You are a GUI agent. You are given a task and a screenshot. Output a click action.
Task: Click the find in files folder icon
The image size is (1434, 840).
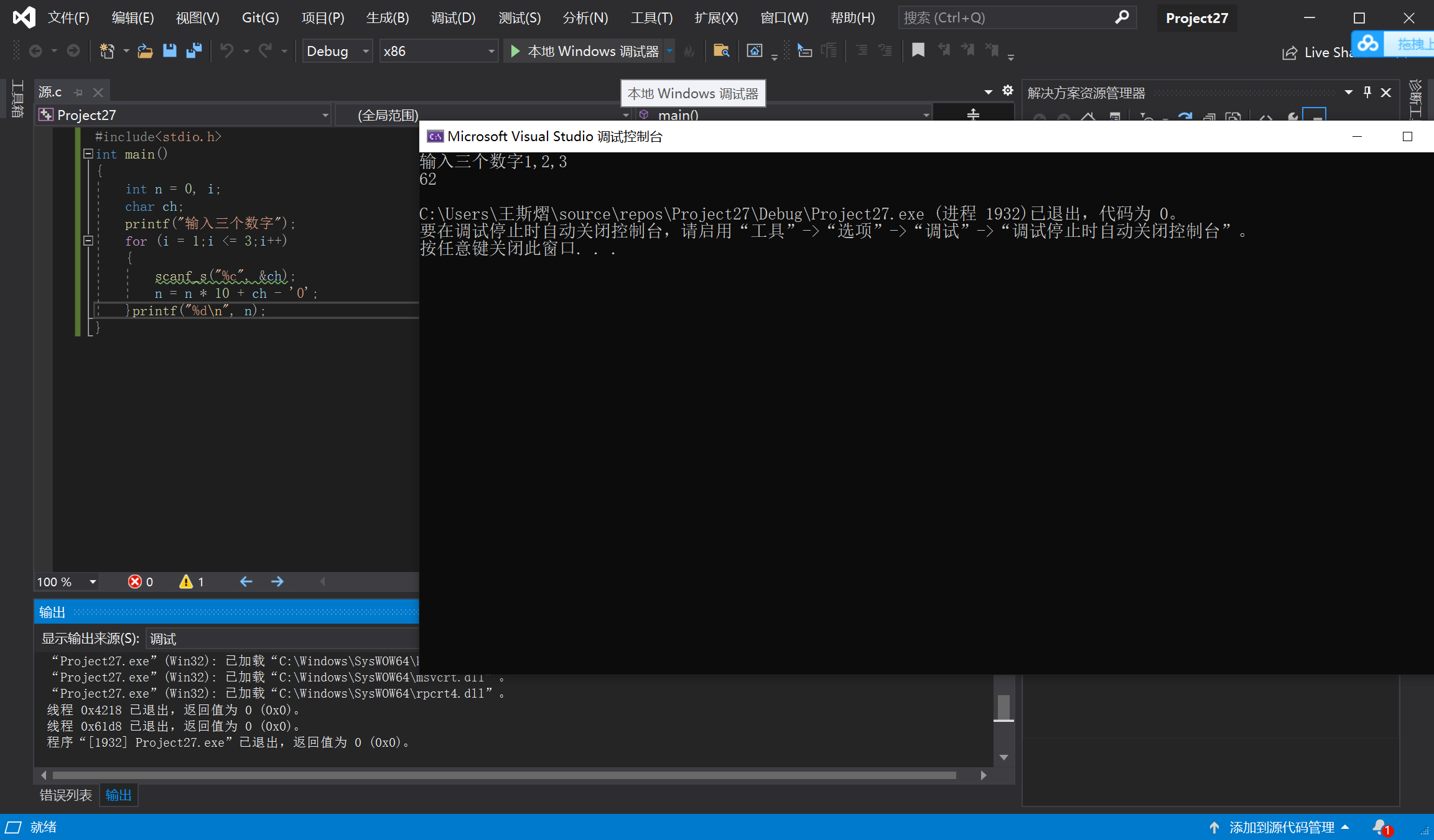[x=721, y=51]
